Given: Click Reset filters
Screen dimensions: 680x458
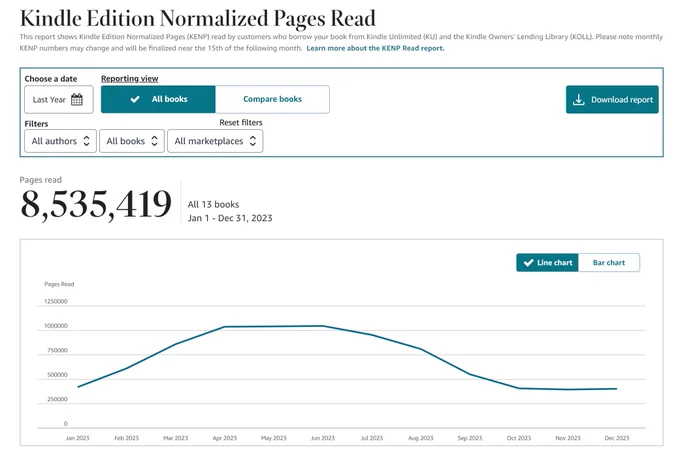Looking at the screenshot, I should pos(241,123).
